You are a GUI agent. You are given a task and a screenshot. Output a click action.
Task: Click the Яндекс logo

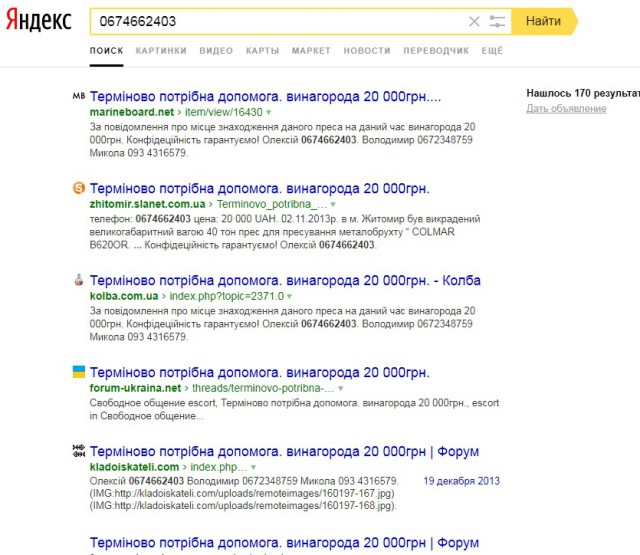point(39,20)
